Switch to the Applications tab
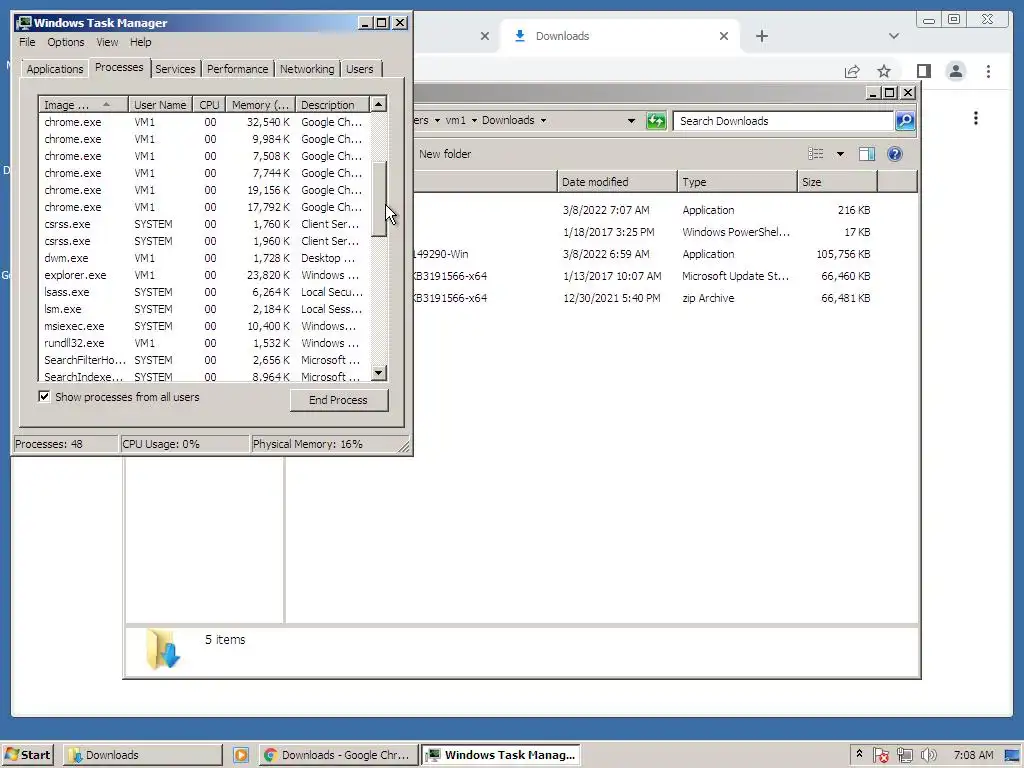Viewport: 1024px width, 768px height. coord(55,69)
